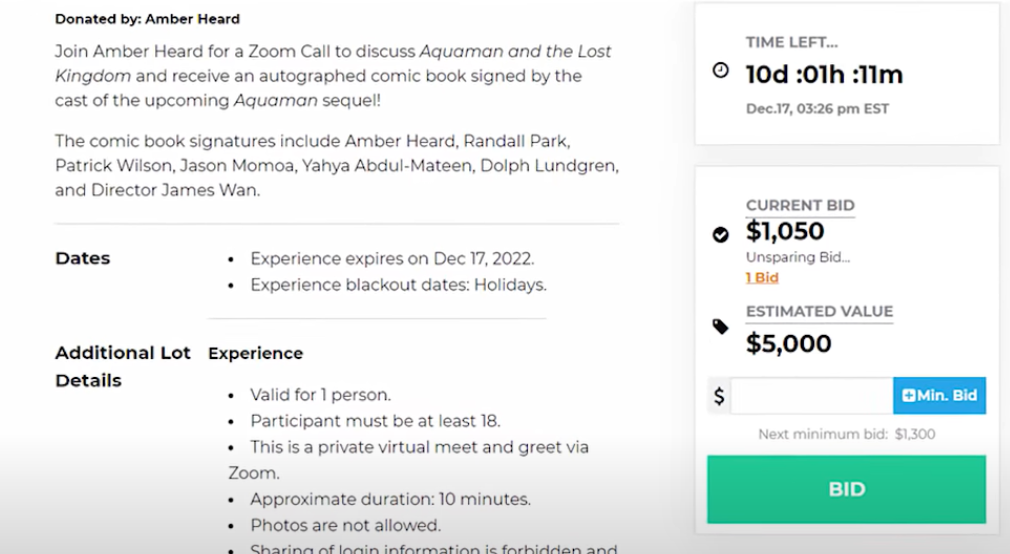Click the clock icon beside Time Left
1010x554 pixels.
pos(721,70)
